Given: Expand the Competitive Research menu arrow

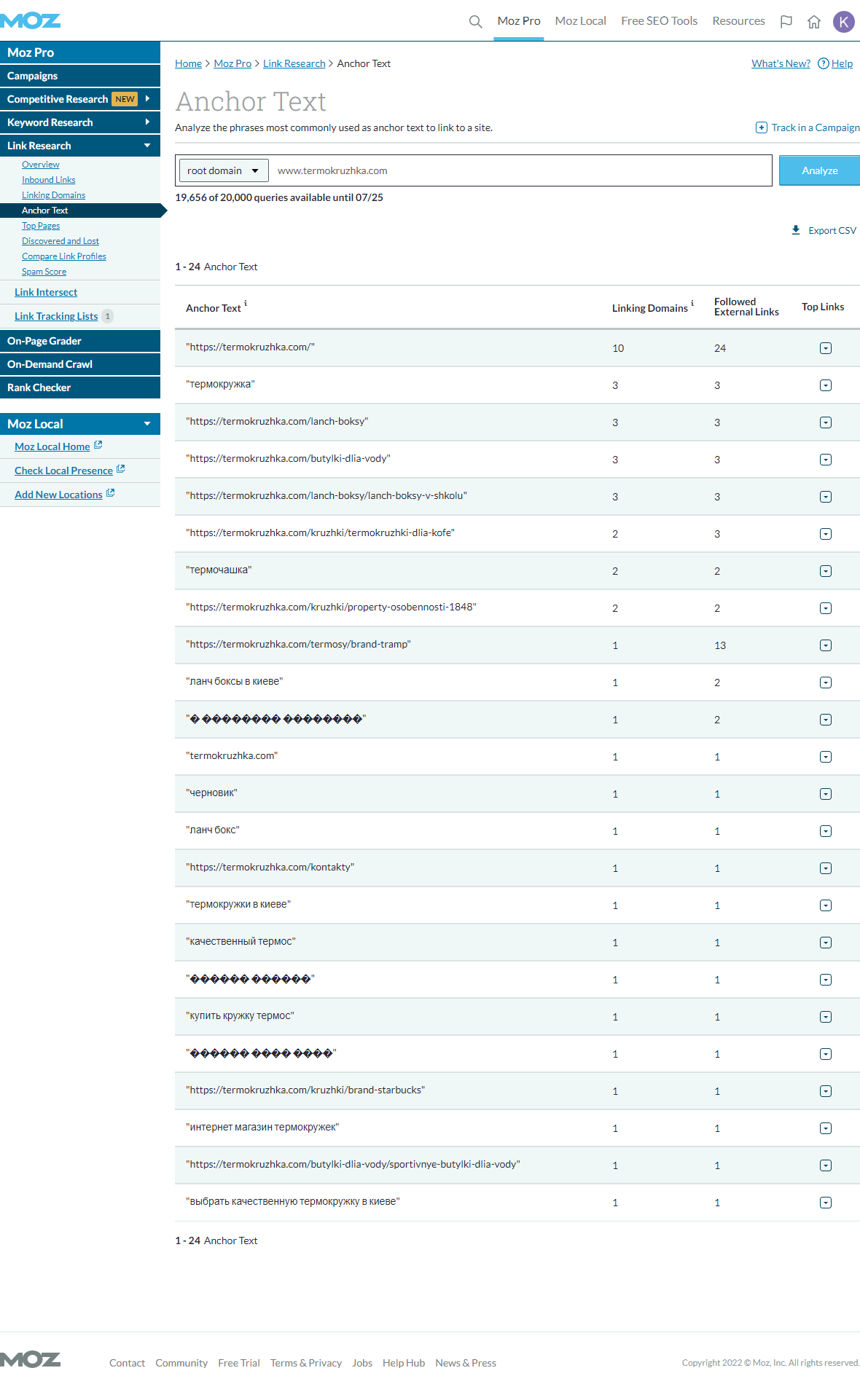Looking at the screenshot, I should [147, 98].
